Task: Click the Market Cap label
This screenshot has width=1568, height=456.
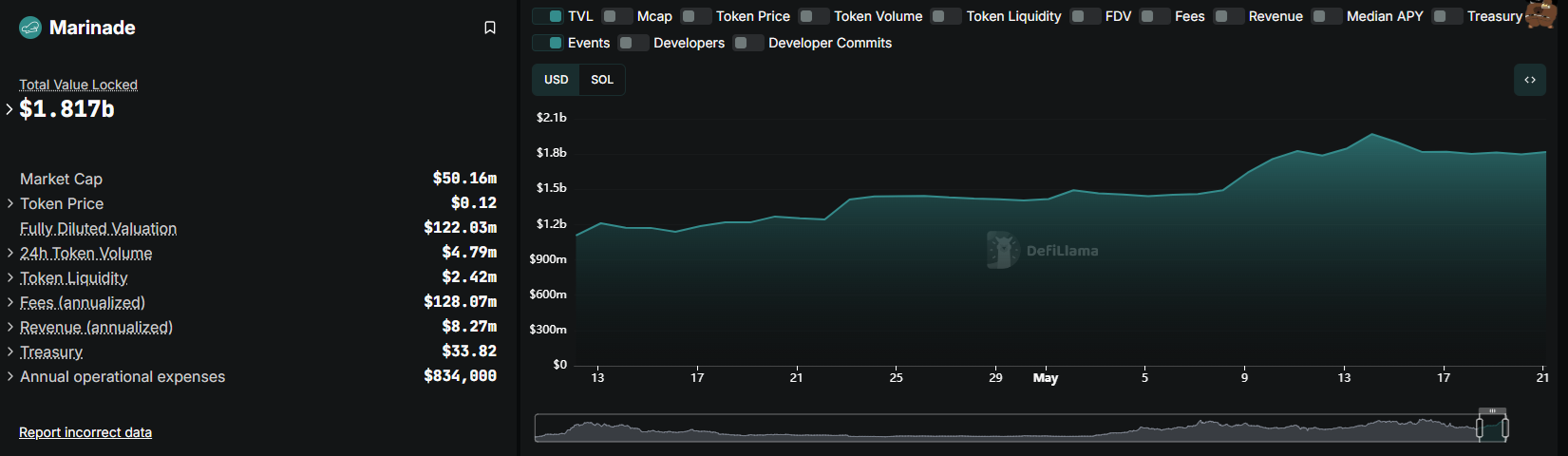Action: [x=61, y=179]
